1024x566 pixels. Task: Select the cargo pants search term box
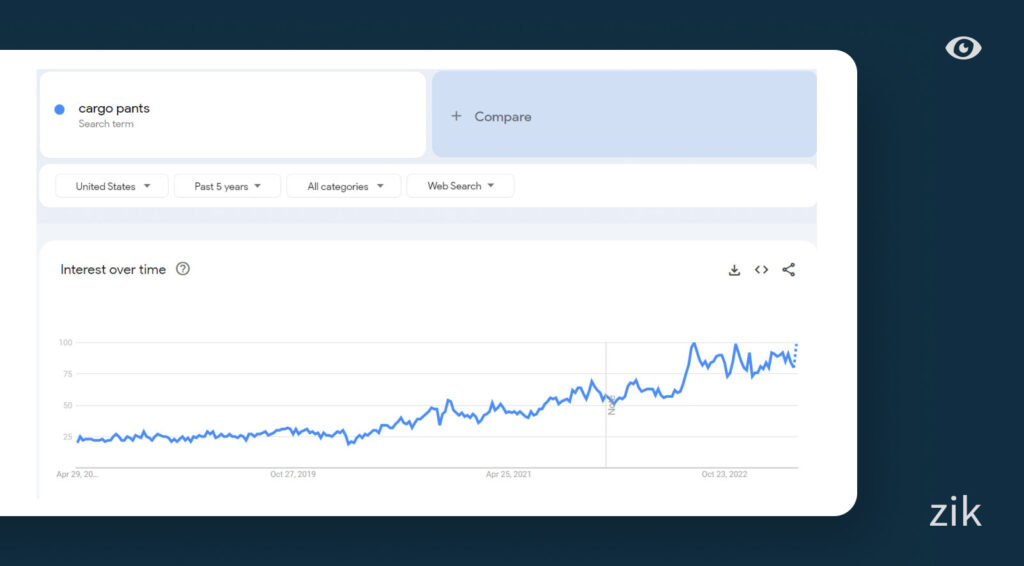[x=232, y=115]
